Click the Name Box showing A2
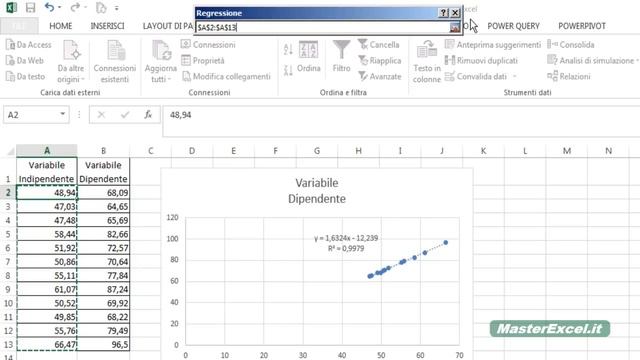This screenshot has height=360, width=640. (32, 115)
